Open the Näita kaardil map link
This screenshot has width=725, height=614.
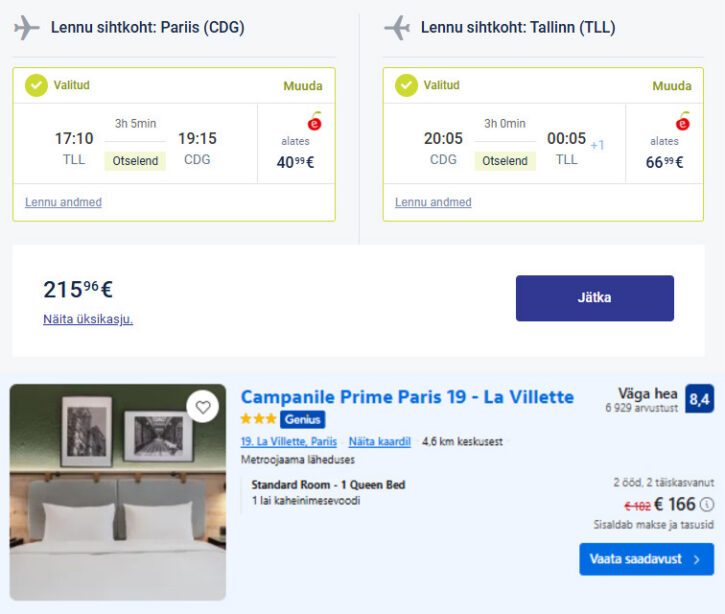point(379,441)
